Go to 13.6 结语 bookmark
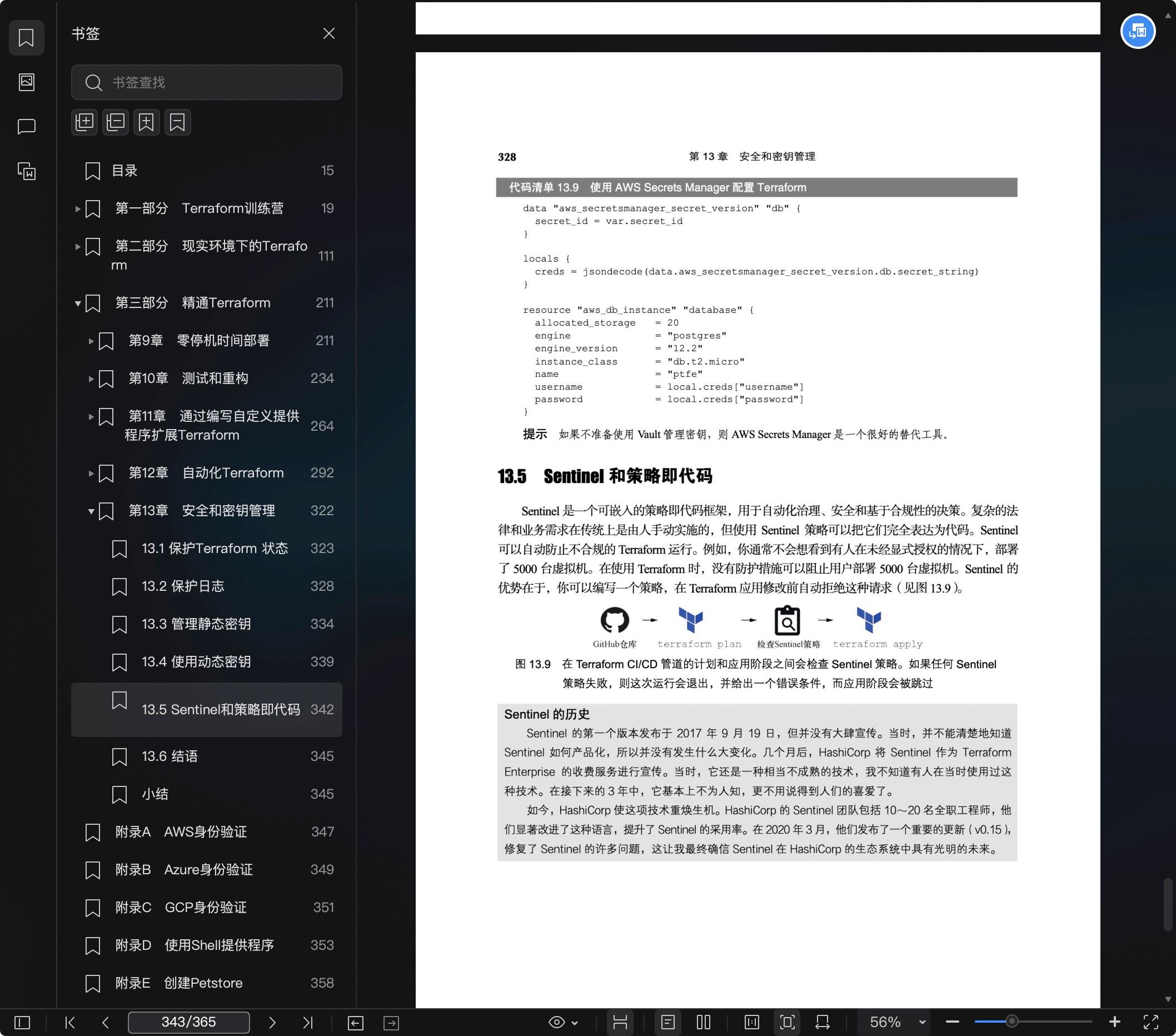The height and width of the screenshot is (1036, 1176). 207,756
